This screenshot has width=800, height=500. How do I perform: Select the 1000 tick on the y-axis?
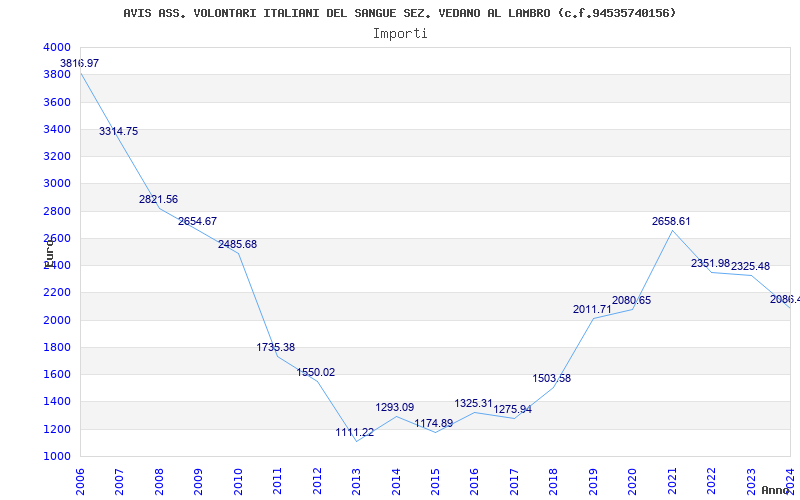pyautogui.click(x=57, y=457)
